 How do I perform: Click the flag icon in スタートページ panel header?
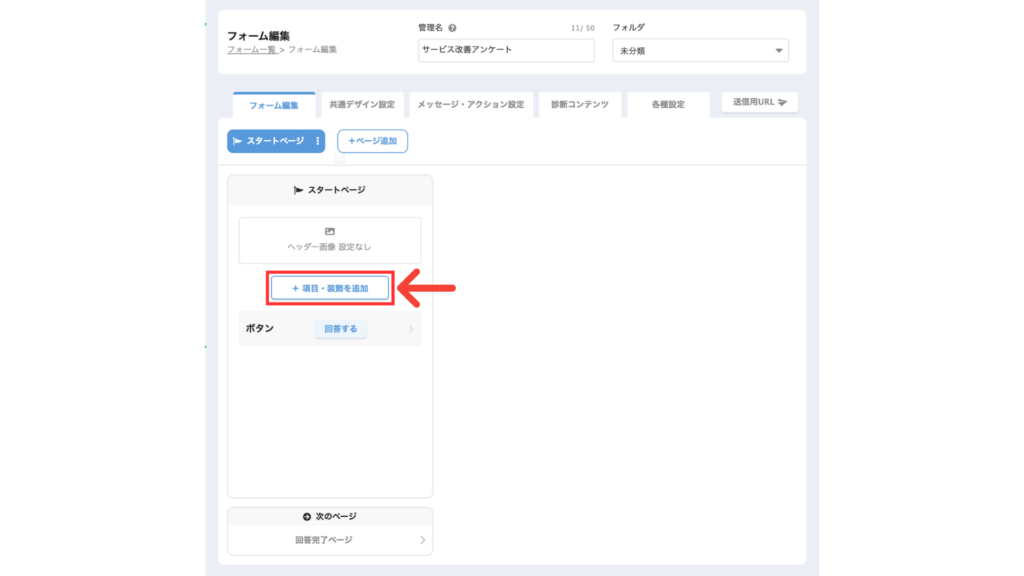pyautogui.click(x=299, y=190)
